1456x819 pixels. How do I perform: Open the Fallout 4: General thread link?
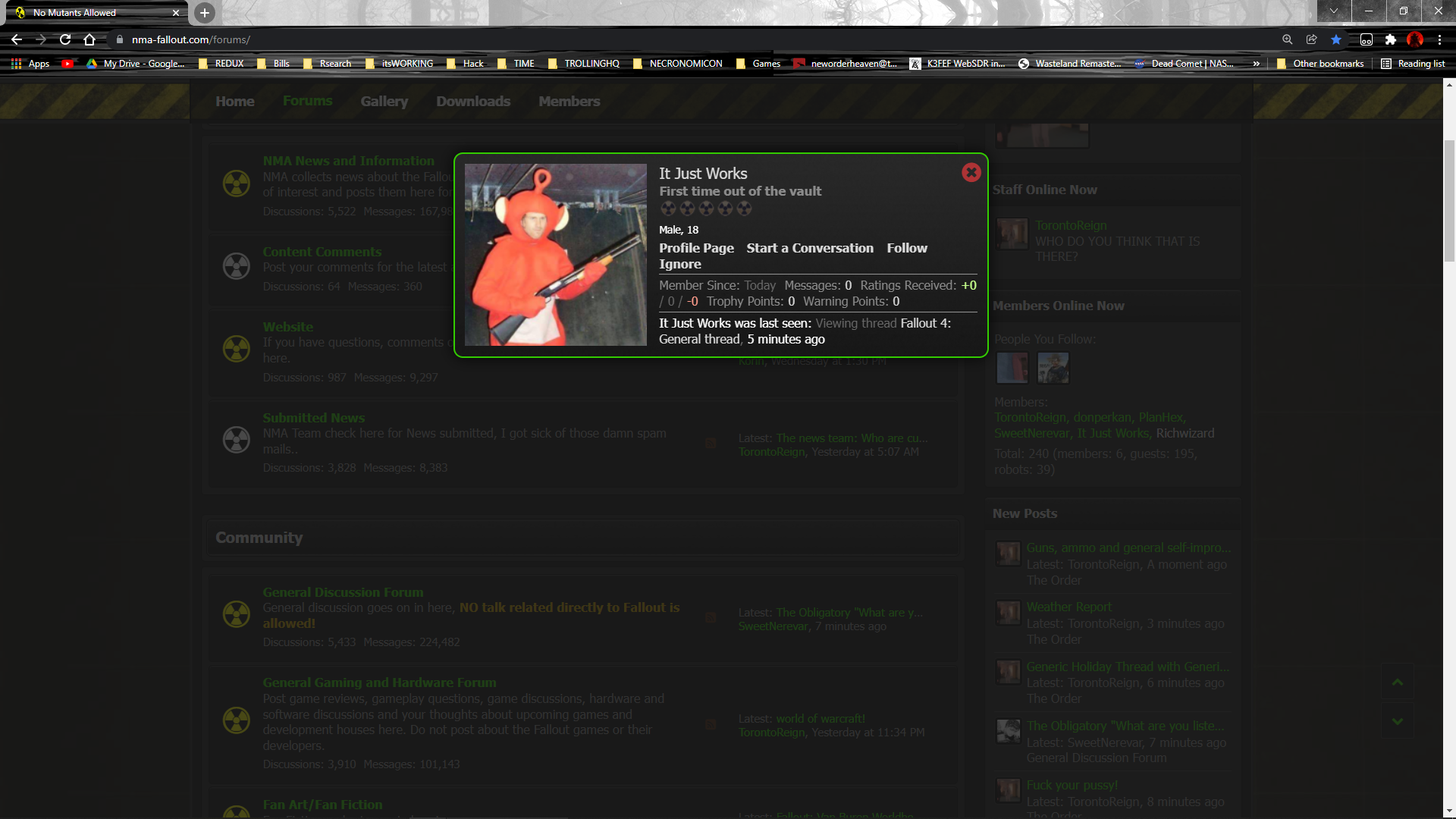(x=805, y=331)
